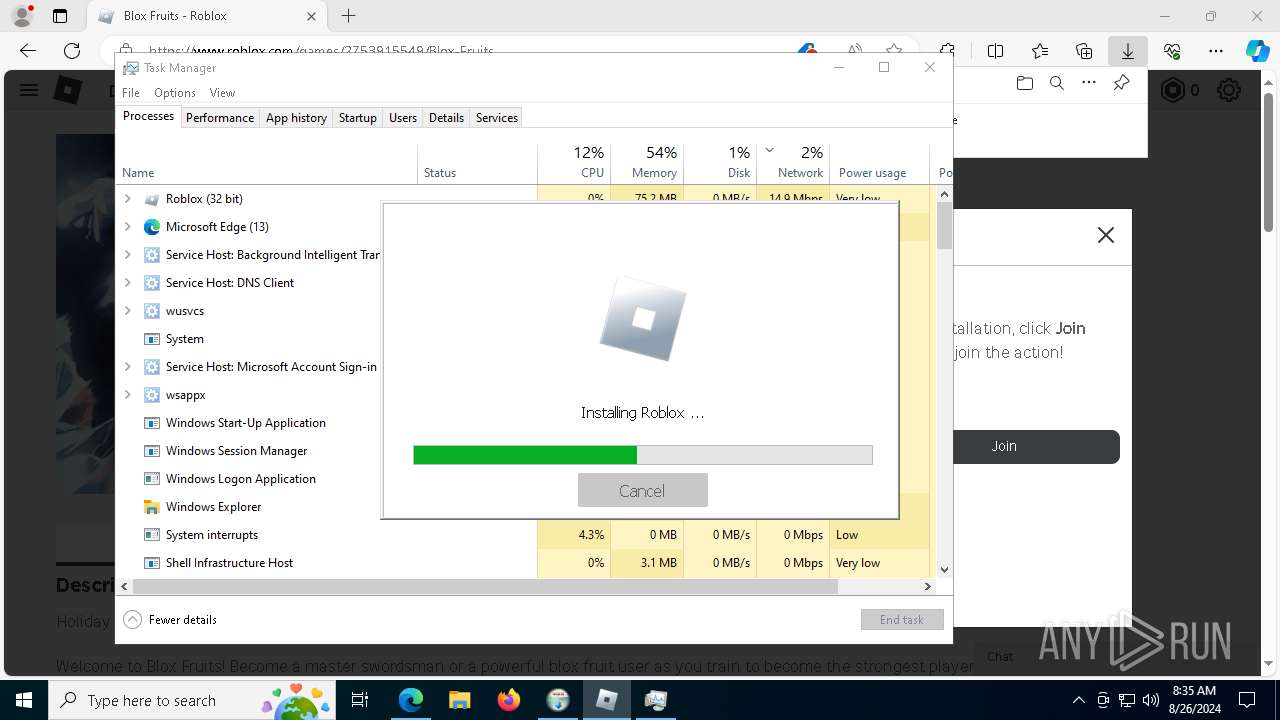Viewport: 1280px width, 720px height.
Task: Collapse Task Manager with Fewer details
Action: [170, 620]
